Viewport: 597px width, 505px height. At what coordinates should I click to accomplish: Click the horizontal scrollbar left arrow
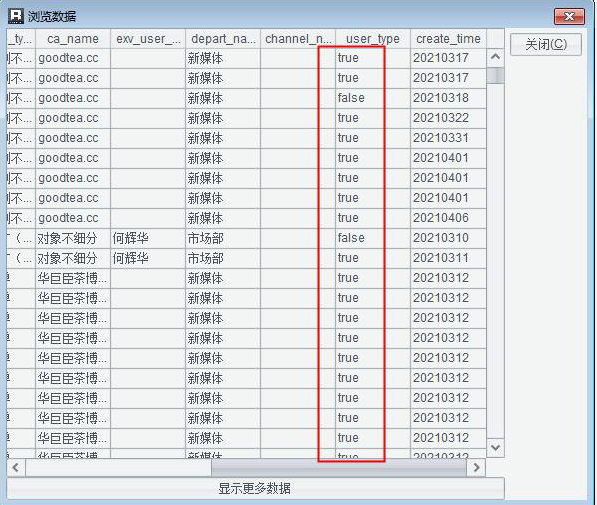(x=16, y=467)
